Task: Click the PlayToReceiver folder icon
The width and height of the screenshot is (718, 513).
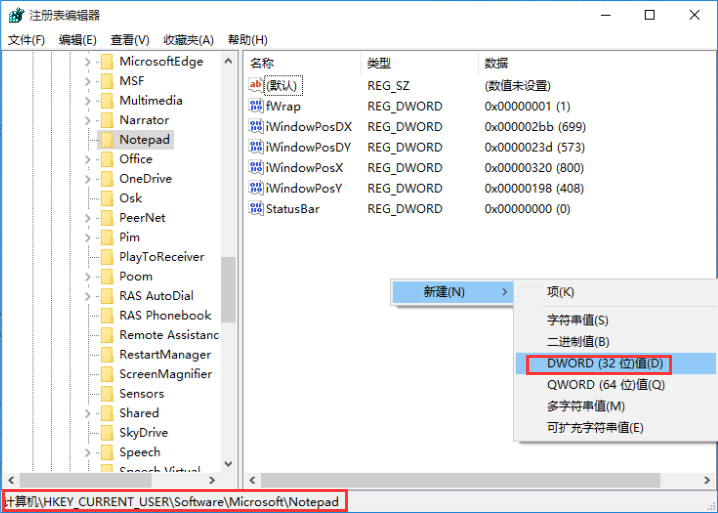Action: click(x=107, y=257)
